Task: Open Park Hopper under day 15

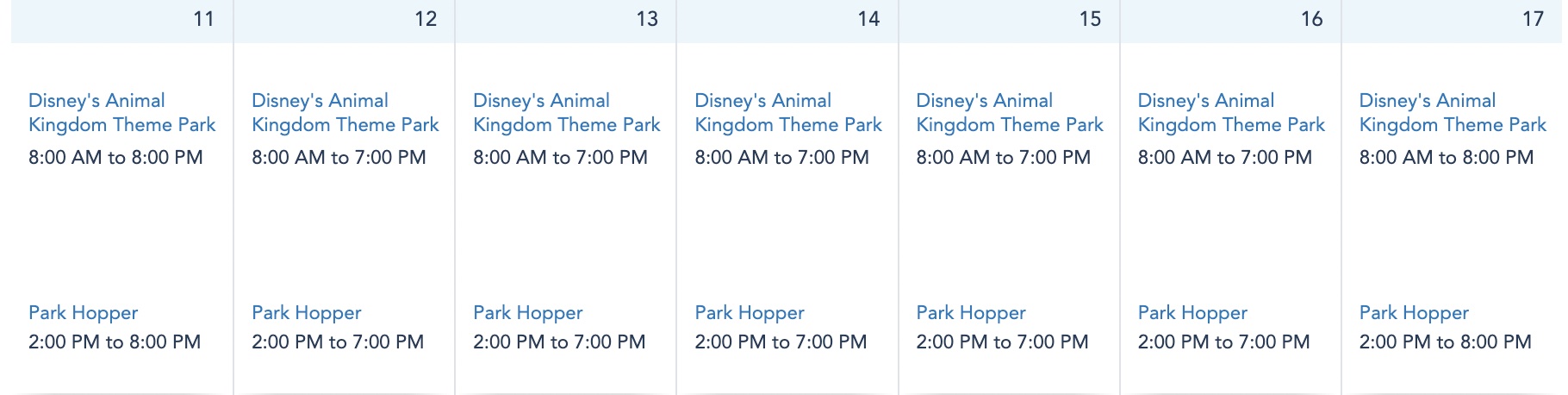Action: pyautogui.click(x=970, y=313)
